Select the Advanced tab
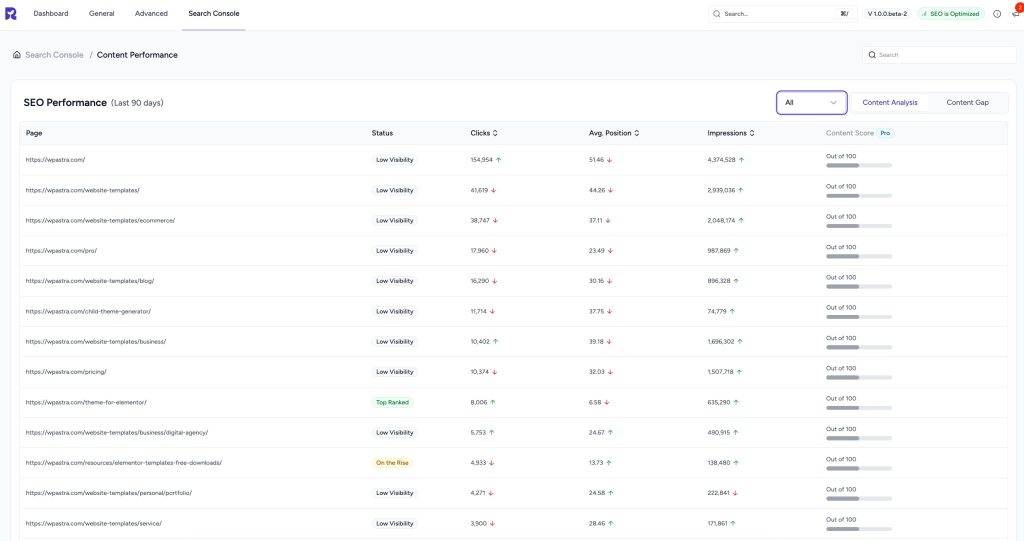 (x=151, y=14)
